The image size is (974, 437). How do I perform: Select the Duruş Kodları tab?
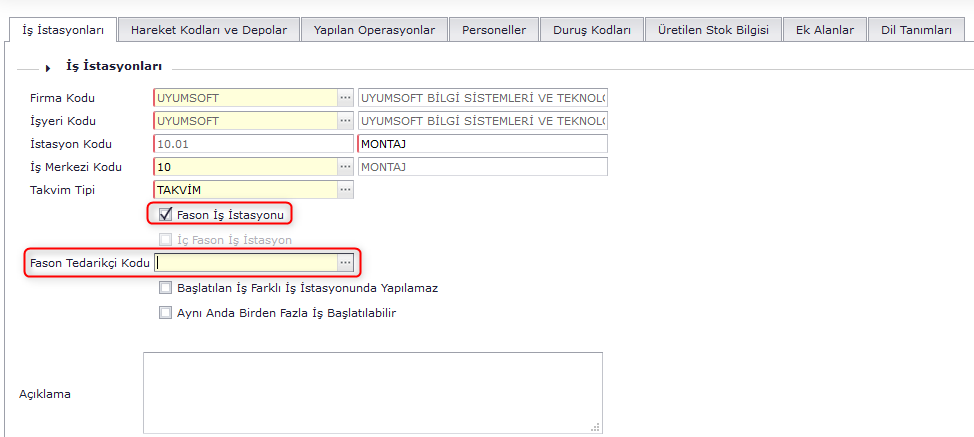(x=592, y=30)
